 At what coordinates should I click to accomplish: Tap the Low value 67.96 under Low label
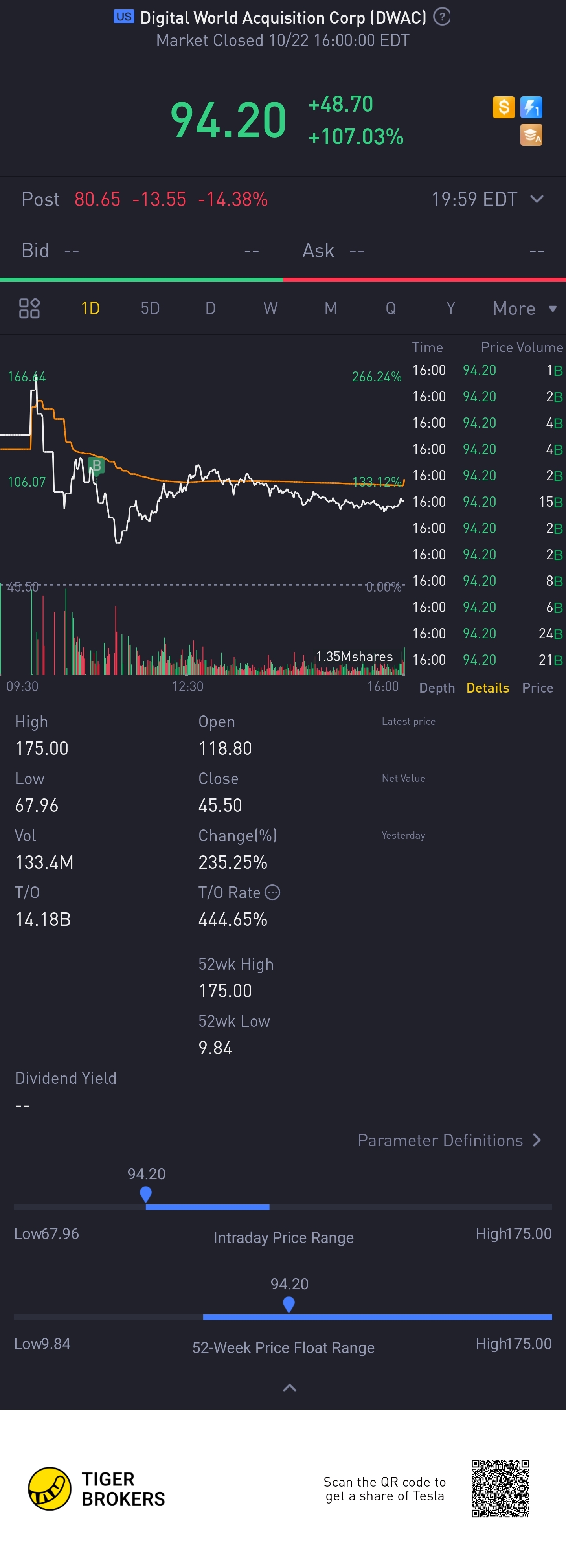coord(37,805)
